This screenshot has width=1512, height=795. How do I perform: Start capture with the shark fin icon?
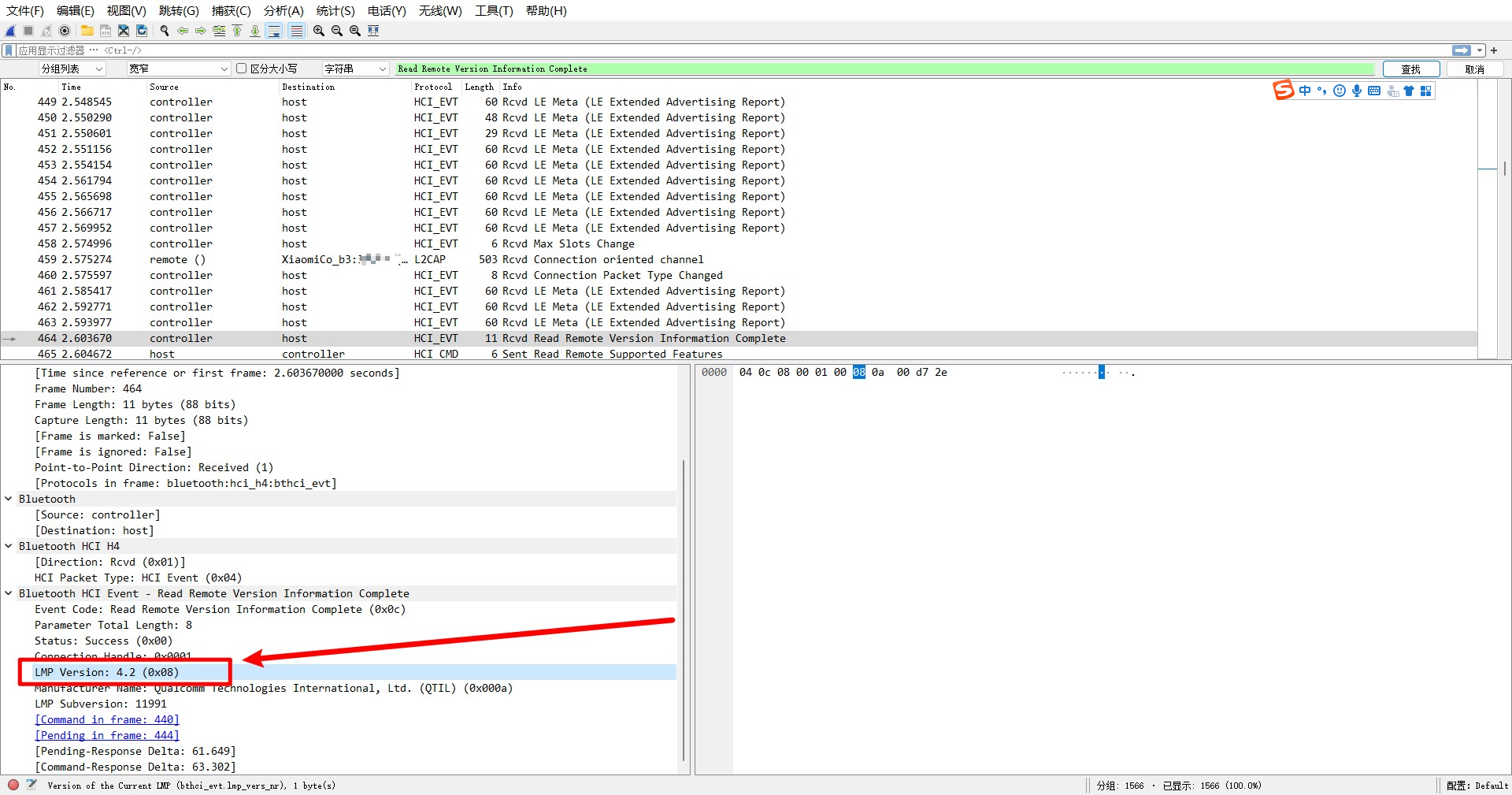(x=10, y=31)
